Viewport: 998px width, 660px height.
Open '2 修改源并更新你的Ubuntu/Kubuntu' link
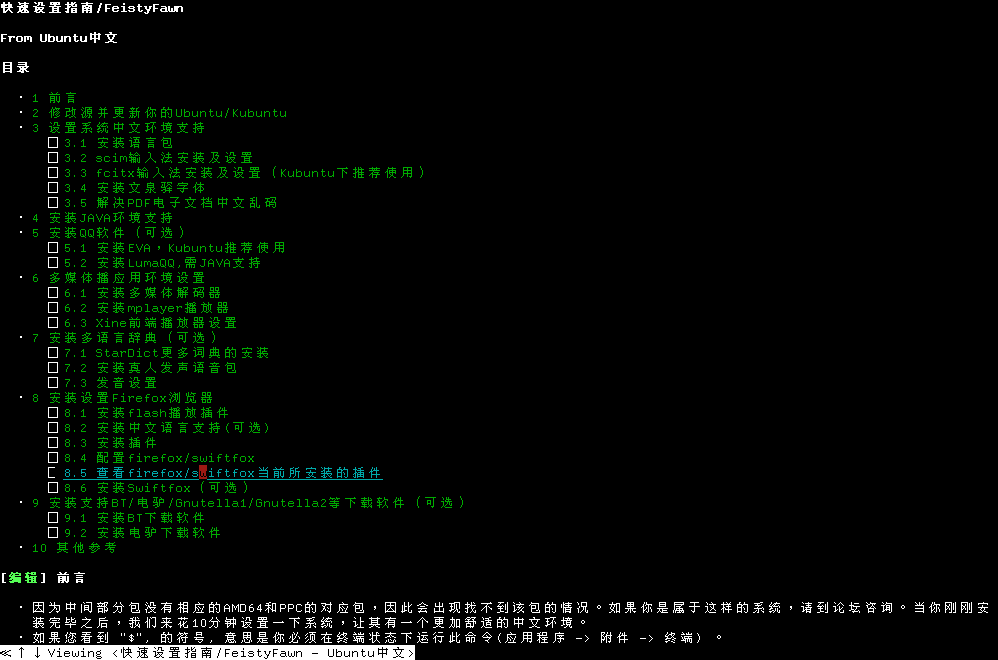click(159, 113)
